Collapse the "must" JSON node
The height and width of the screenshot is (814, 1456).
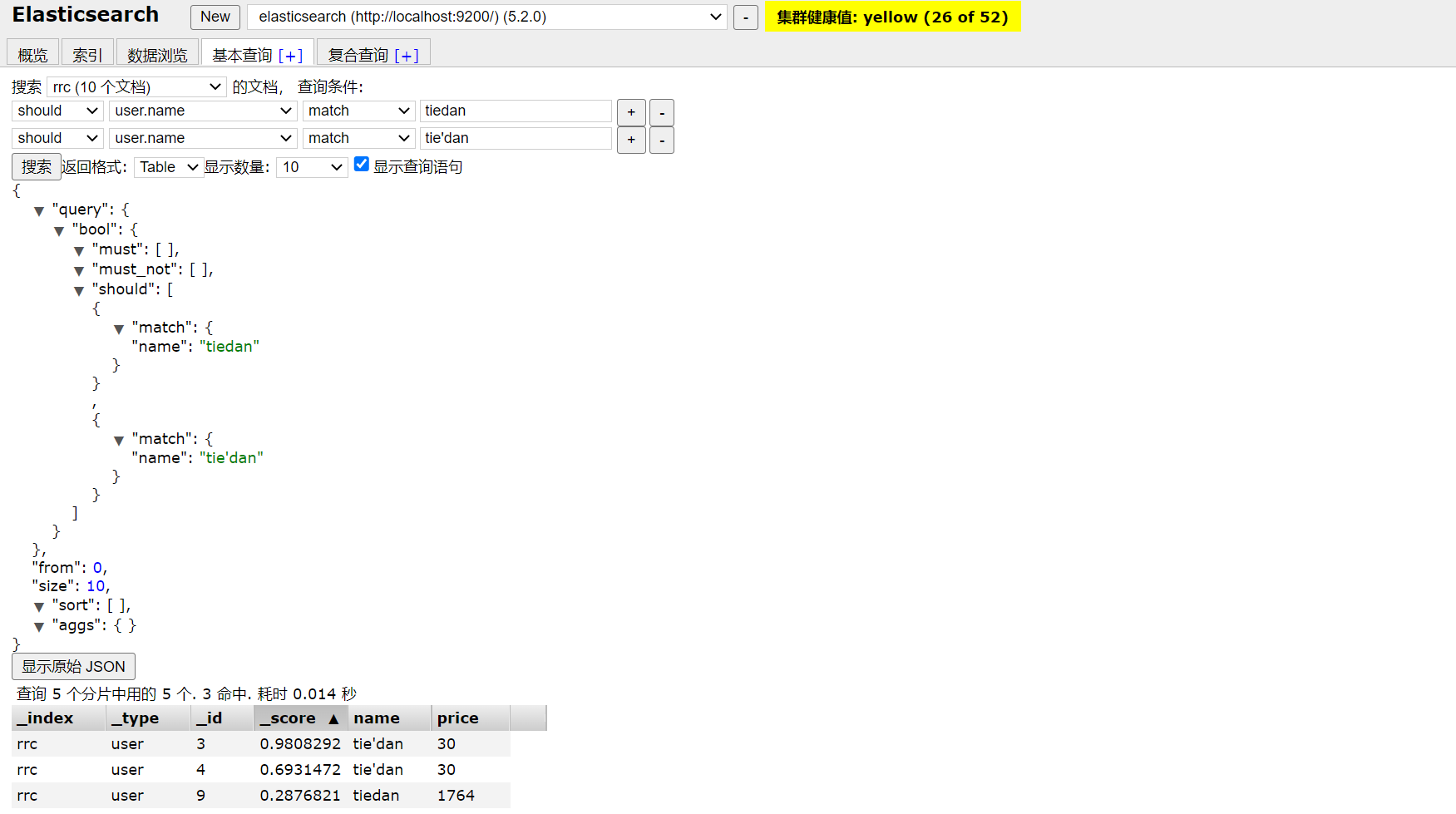tap(79, 251)
